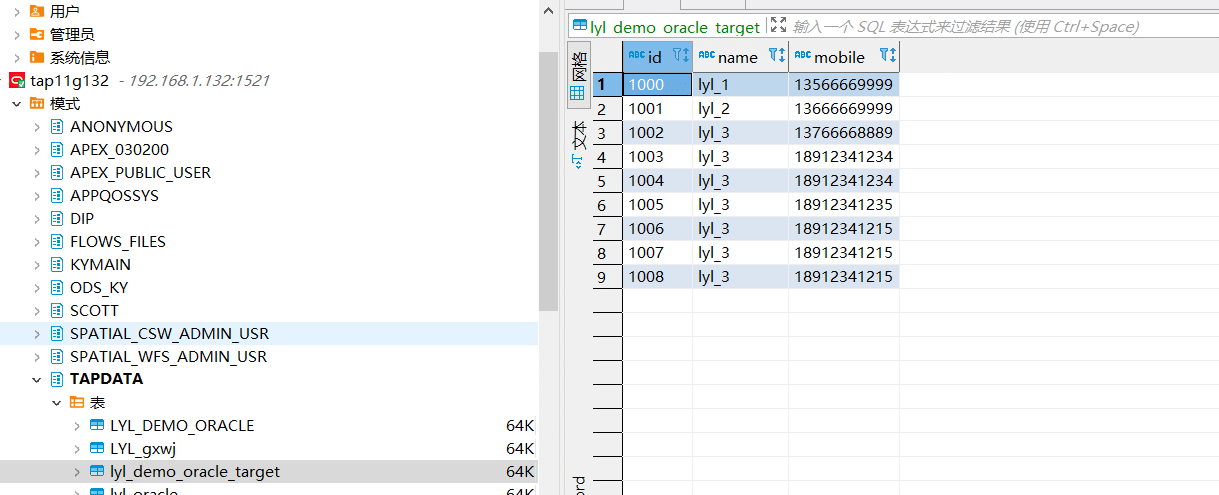Viewport: 1219px width, 495px height.
Task: Collapse the 模式 schemas folder
Action: 17,104
